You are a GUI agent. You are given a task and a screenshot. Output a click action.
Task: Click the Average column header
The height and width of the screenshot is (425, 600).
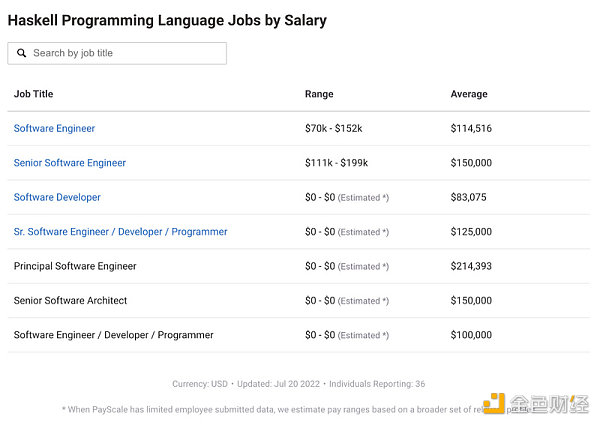[469, 94]
